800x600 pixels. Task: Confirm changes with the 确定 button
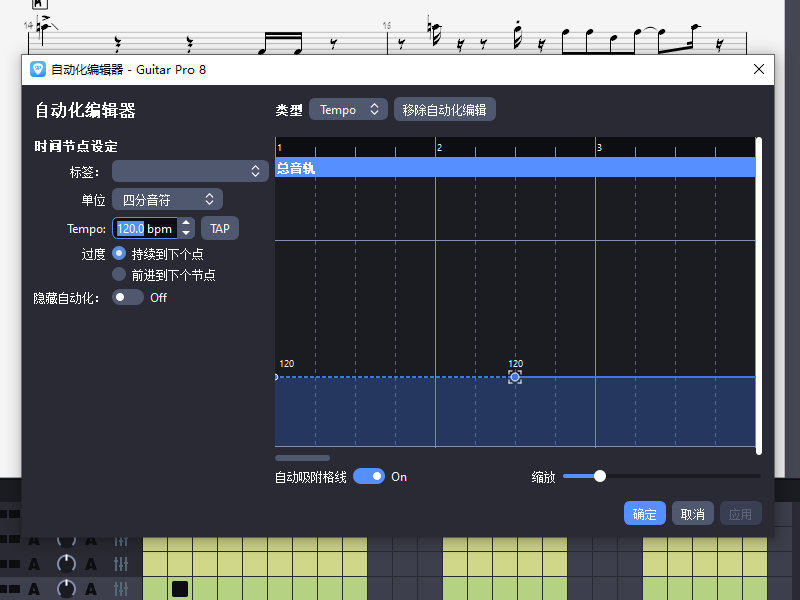(644, 513)
